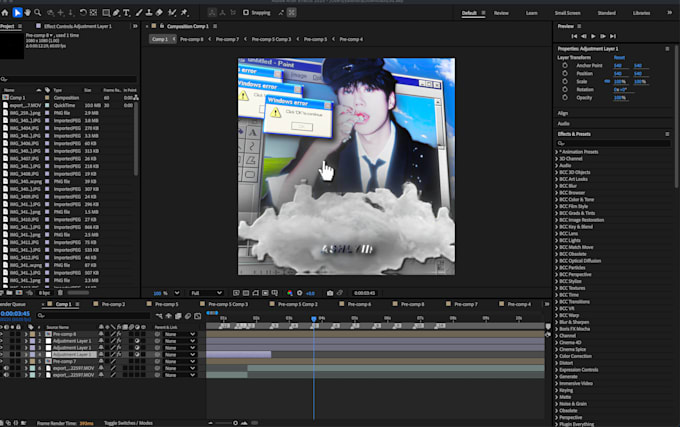Expand Color Correction effects category
The image size is (680, 427).
556,356
